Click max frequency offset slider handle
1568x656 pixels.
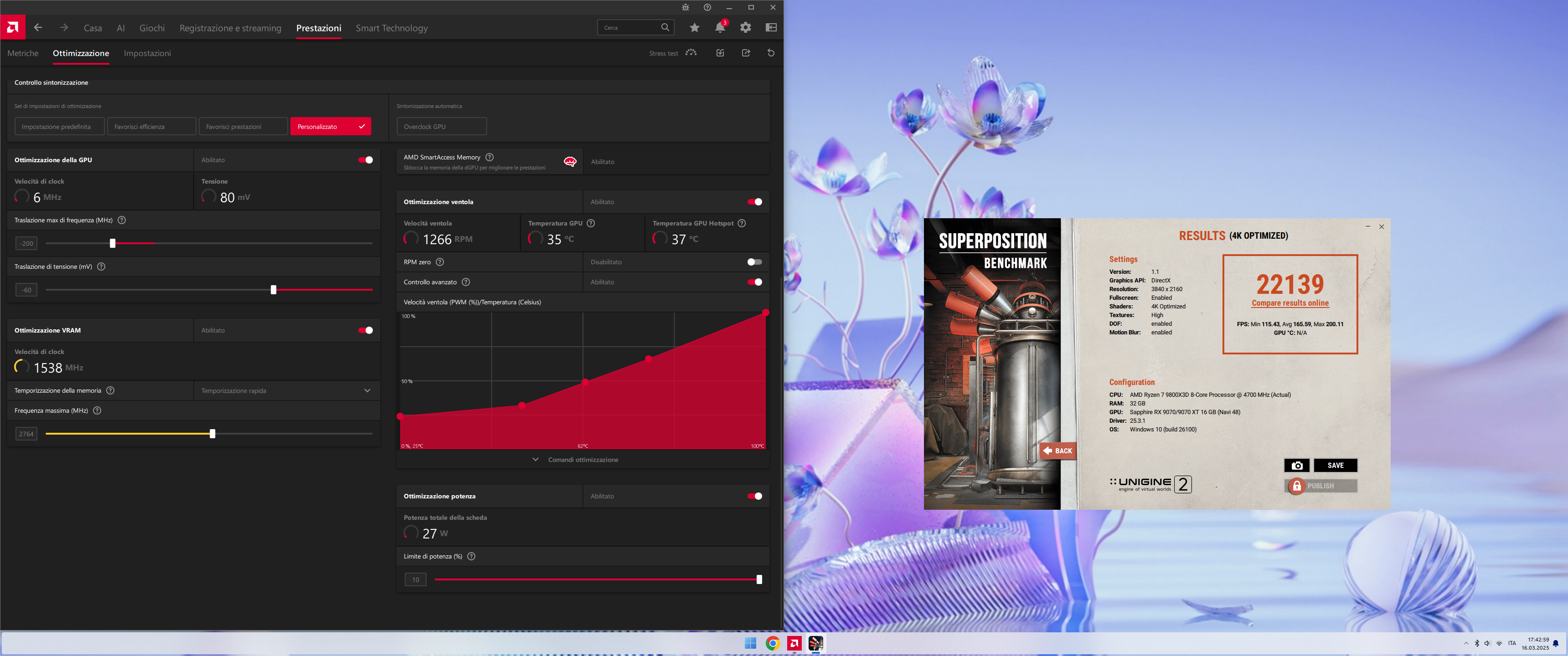pos(113,243)
